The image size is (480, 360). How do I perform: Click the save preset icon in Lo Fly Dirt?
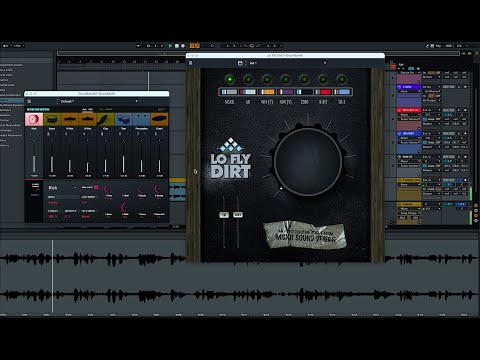240,63
